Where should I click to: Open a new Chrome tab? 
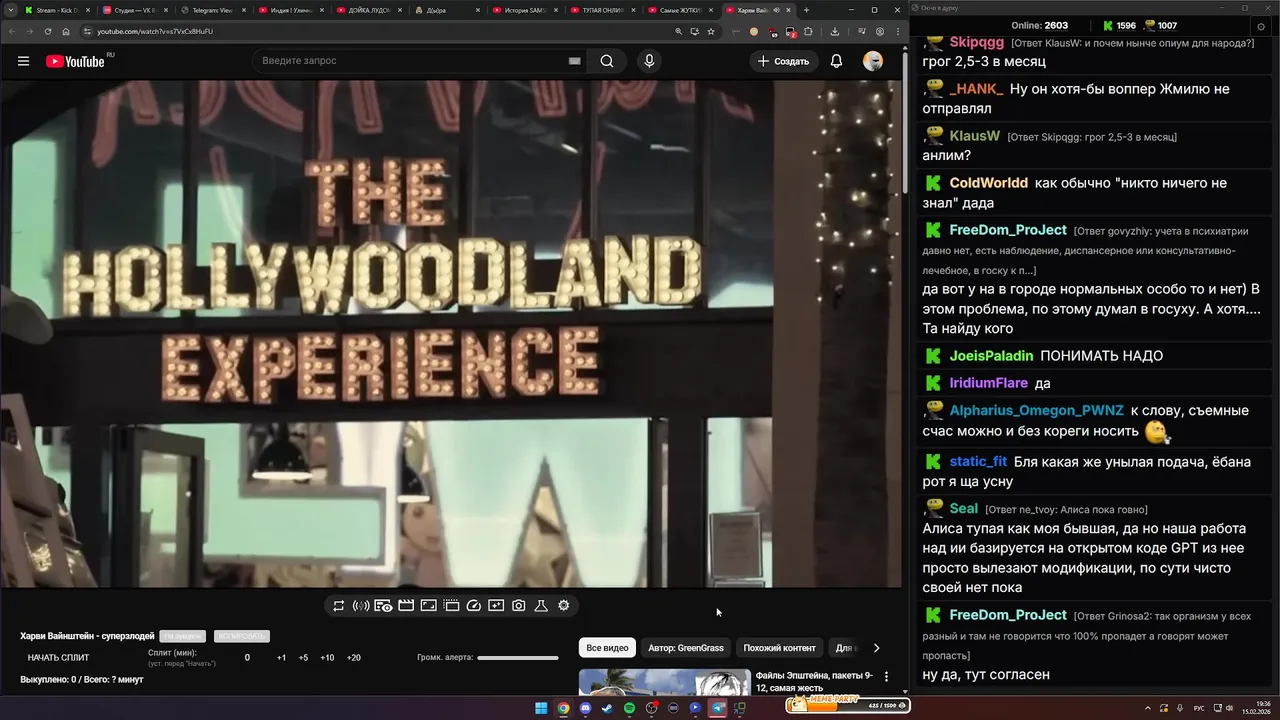[807, 10]
